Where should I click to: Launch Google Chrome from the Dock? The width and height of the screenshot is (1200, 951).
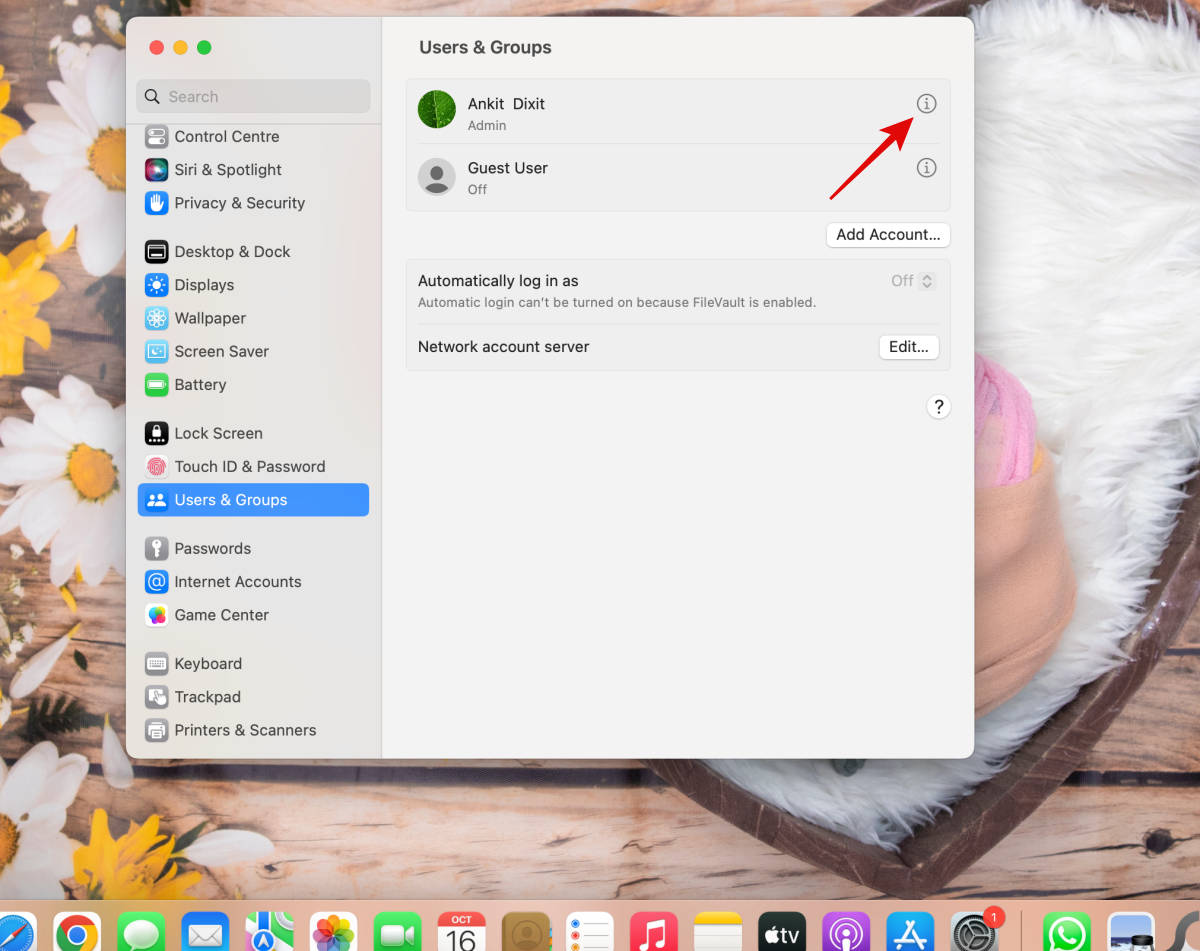[77, 933]
